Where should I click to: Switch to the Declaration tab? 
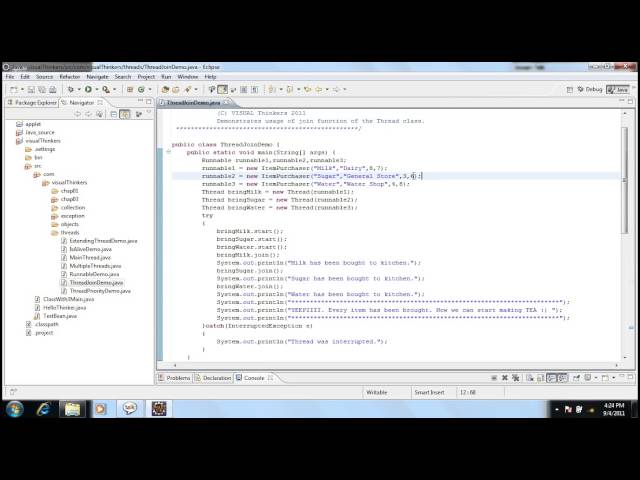coord(213,378)
